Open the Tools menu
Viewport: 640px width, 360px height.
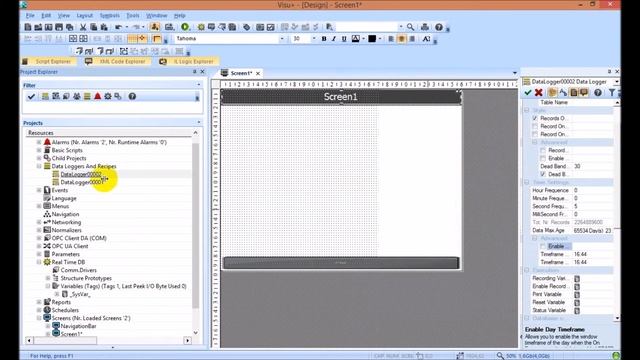coord(133,16)
